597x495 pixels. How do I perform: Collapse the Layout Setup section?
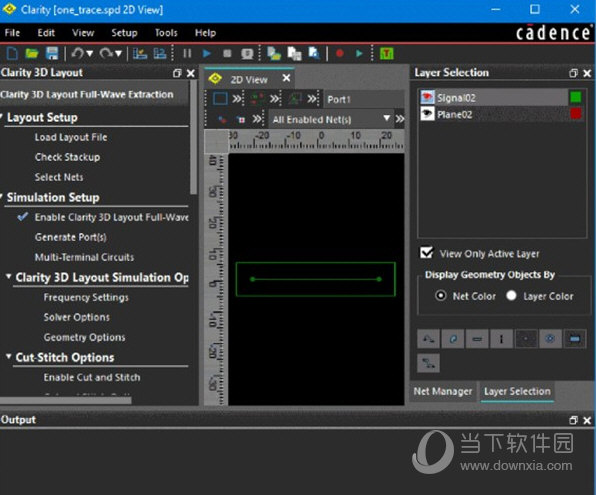2,117
